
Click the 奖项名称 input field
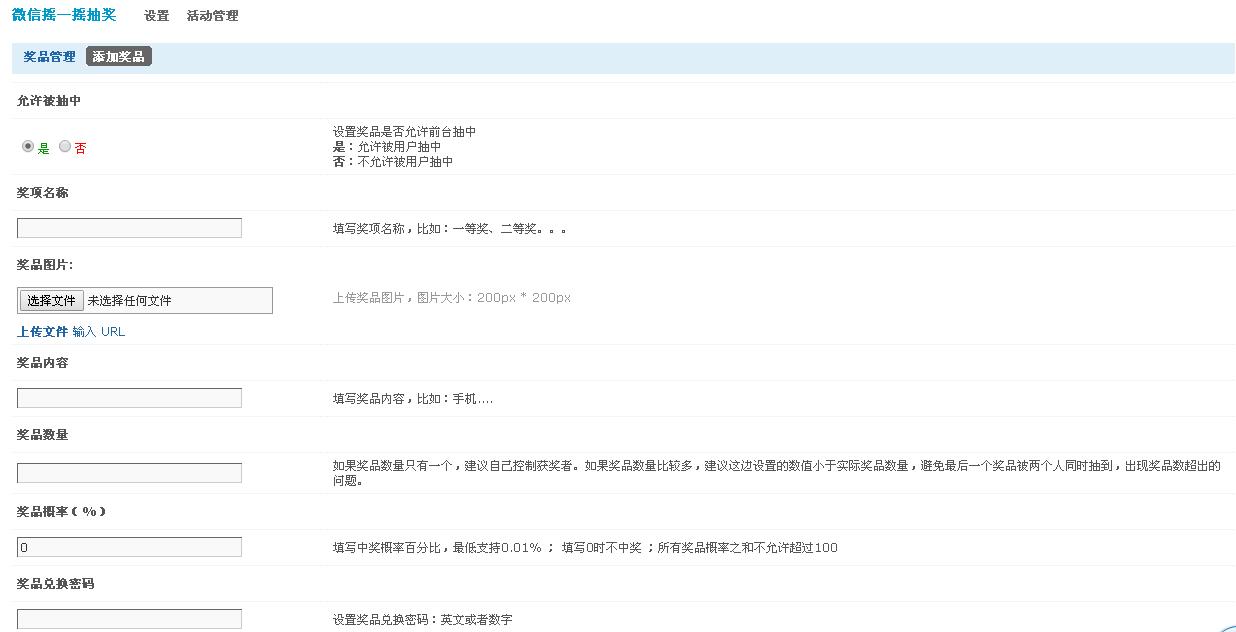point(128,227)
